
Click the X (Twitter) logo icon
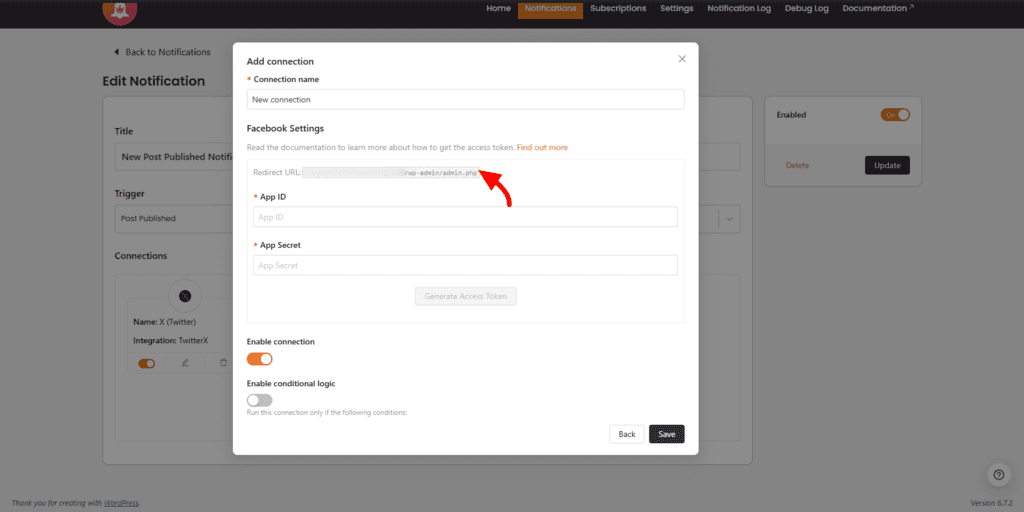185,296
